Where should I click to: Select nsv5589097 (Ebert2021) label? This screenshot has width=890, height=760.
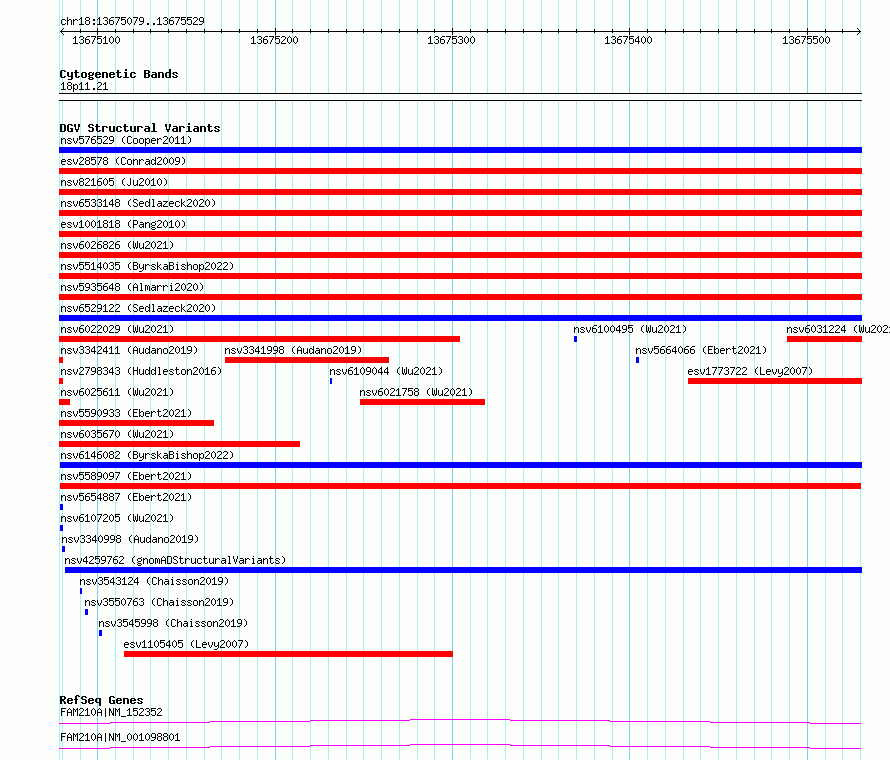tap(126, 476)
